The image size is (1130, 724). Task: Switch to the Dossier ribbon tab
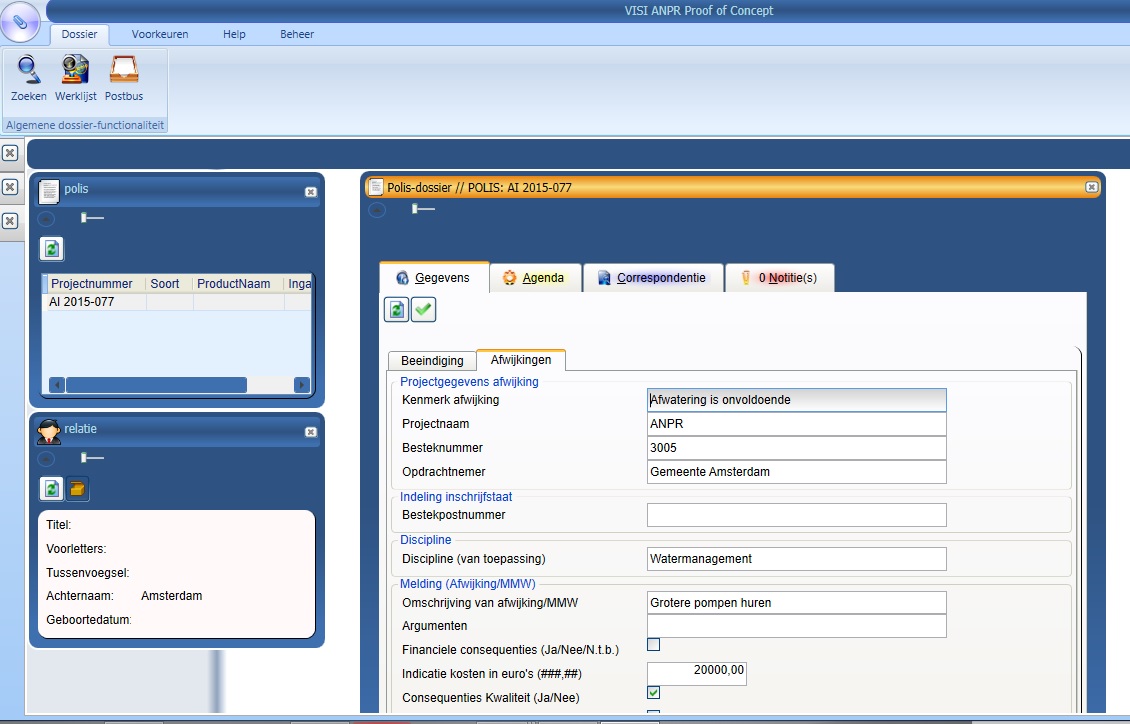[x=79, y=35]
